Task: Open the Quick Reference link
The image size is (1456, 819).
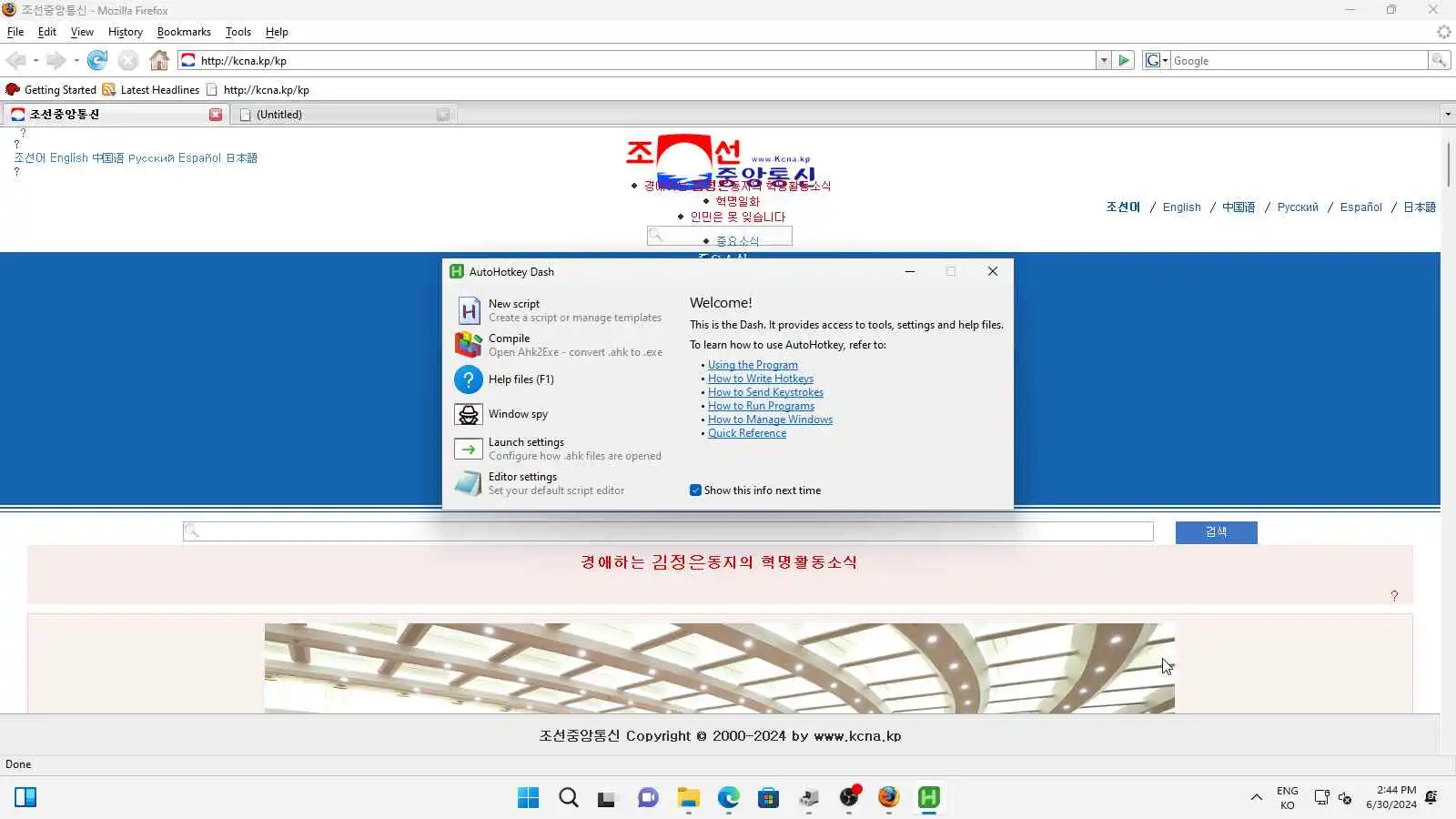Action: click(747, 433)
